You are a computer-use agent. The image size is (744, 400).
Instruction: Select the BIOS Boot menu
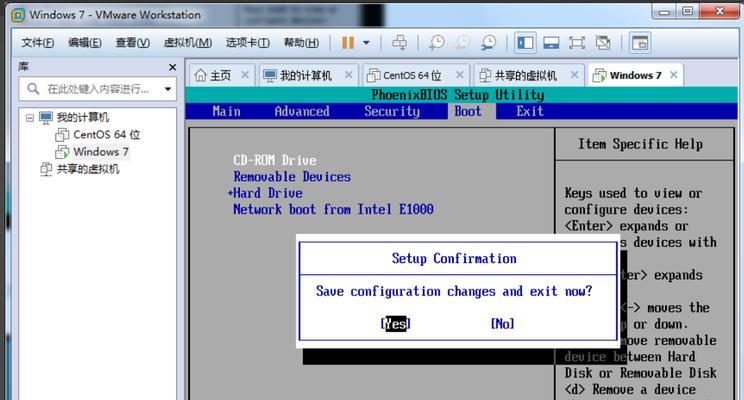(x=468, y=112)
